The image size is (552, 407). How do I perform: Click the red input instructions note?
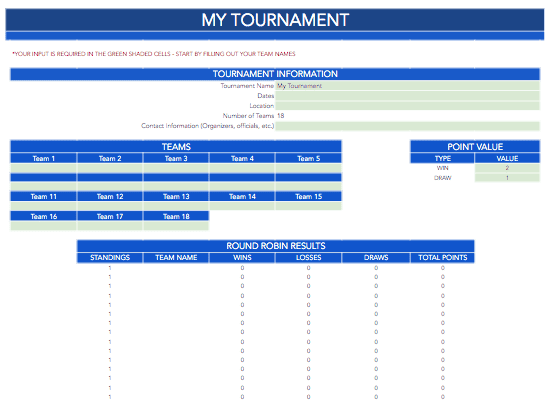click(154, 54)
